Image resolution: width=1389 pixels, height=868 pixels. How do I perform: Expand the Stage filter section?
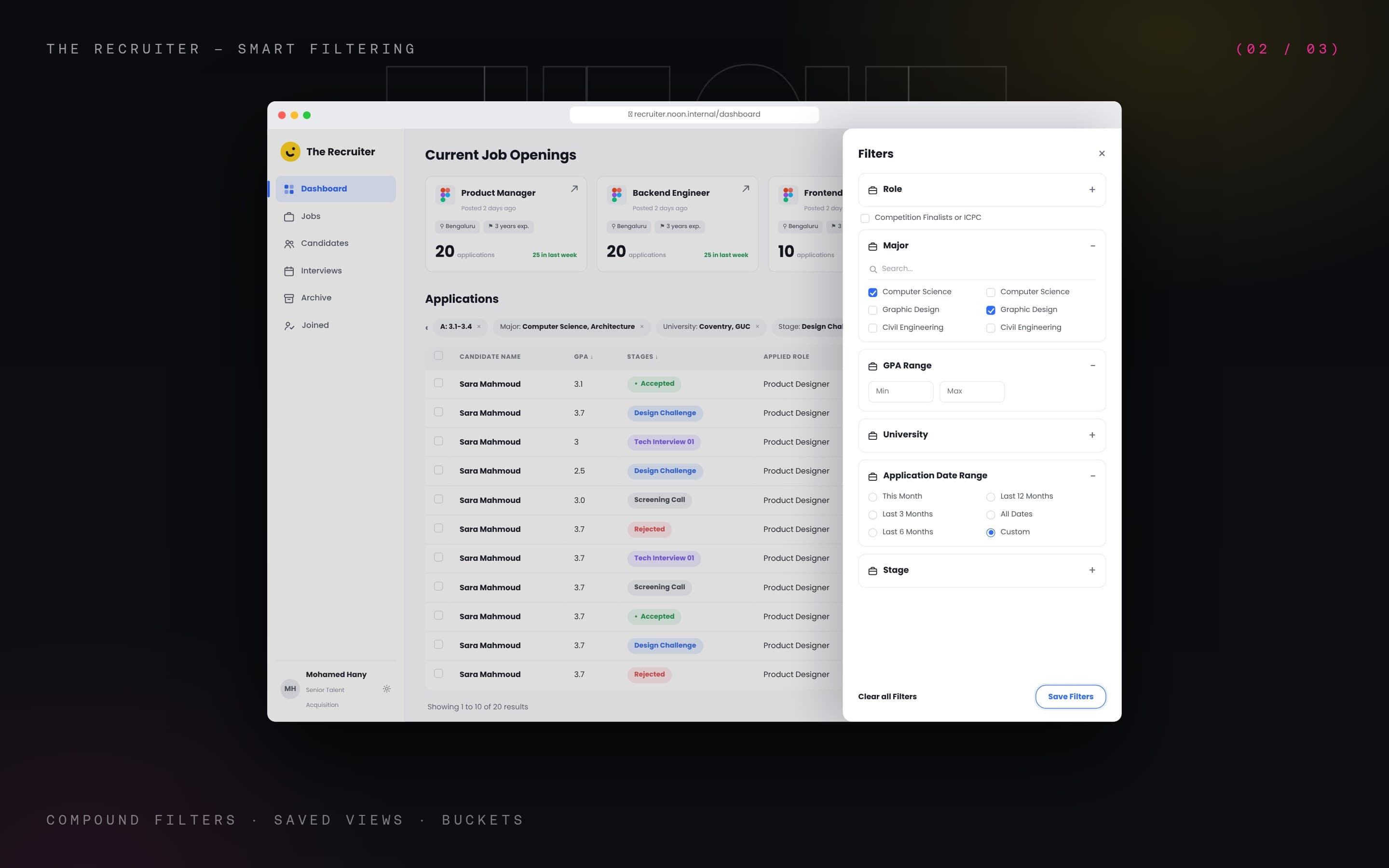tap(1092, 570)
